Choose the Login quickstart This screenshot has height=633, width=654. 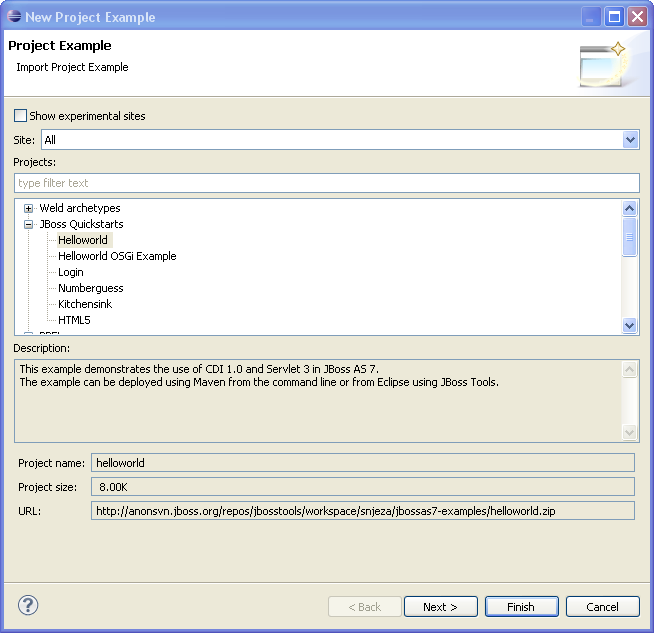(x=70, y=272)
